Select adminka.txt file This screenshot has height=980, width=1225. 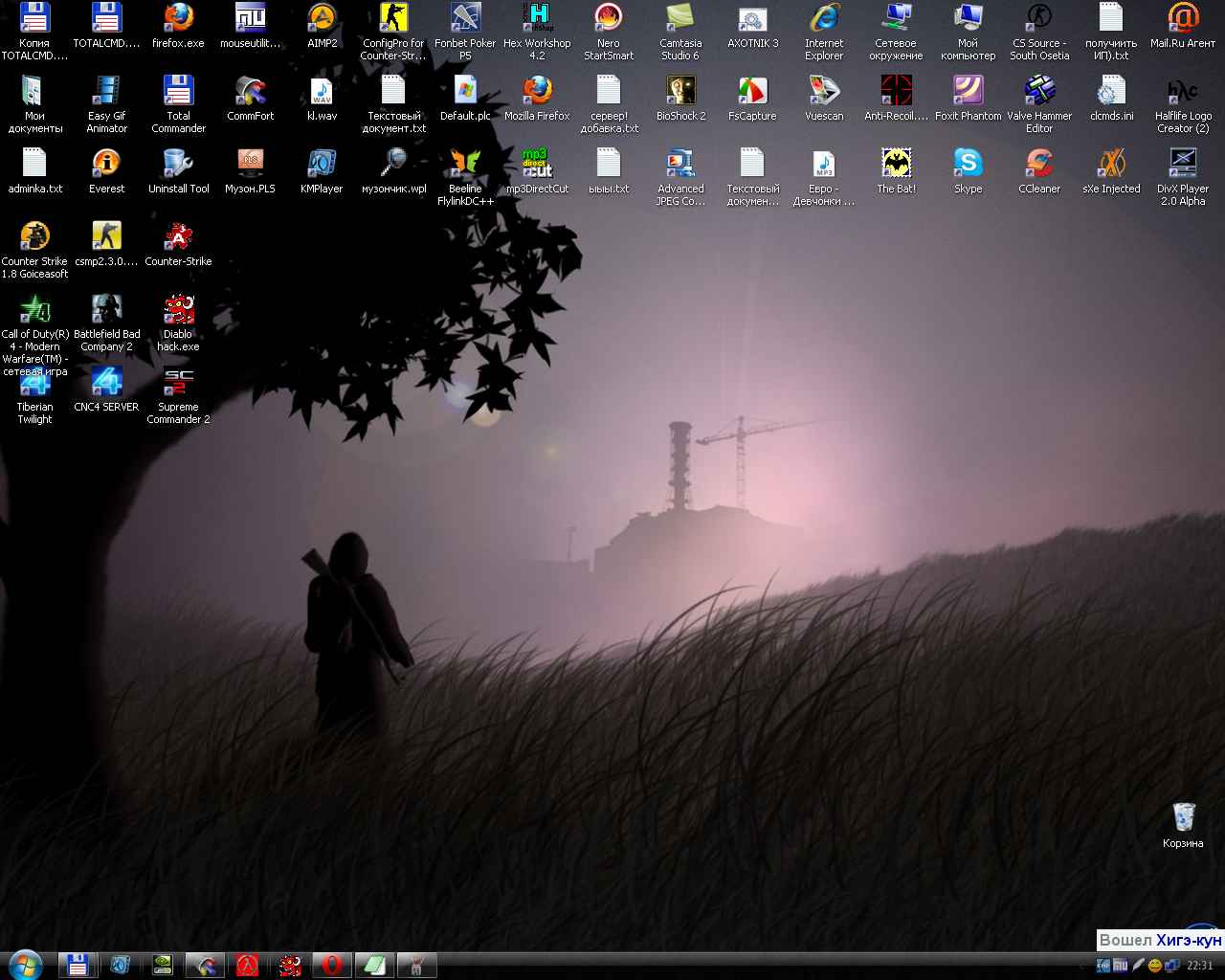coord(34,171)
